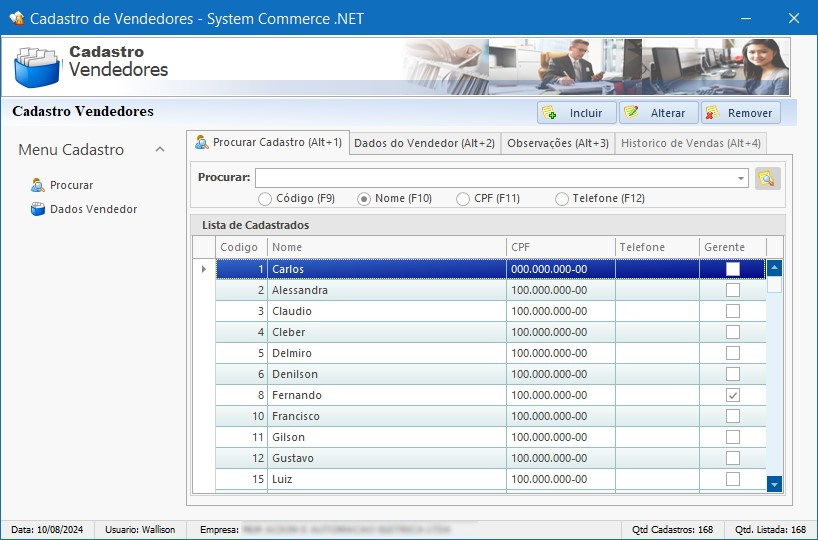Collapse the Menu Cadastro panel chevron

(x=160, y=149)
